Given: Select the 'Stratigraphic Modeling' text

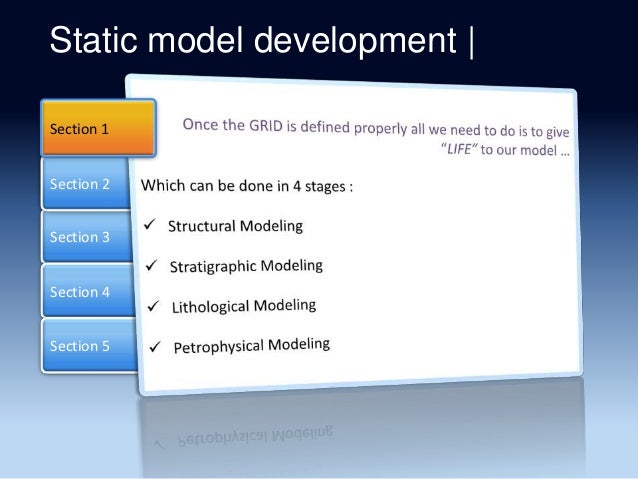Looking at the screenshot, I should [246, 266].
